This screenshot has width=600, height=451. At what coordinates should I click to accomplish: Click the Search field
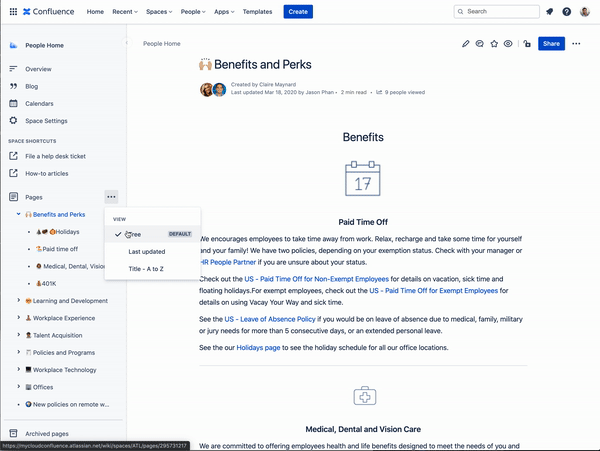496,11
